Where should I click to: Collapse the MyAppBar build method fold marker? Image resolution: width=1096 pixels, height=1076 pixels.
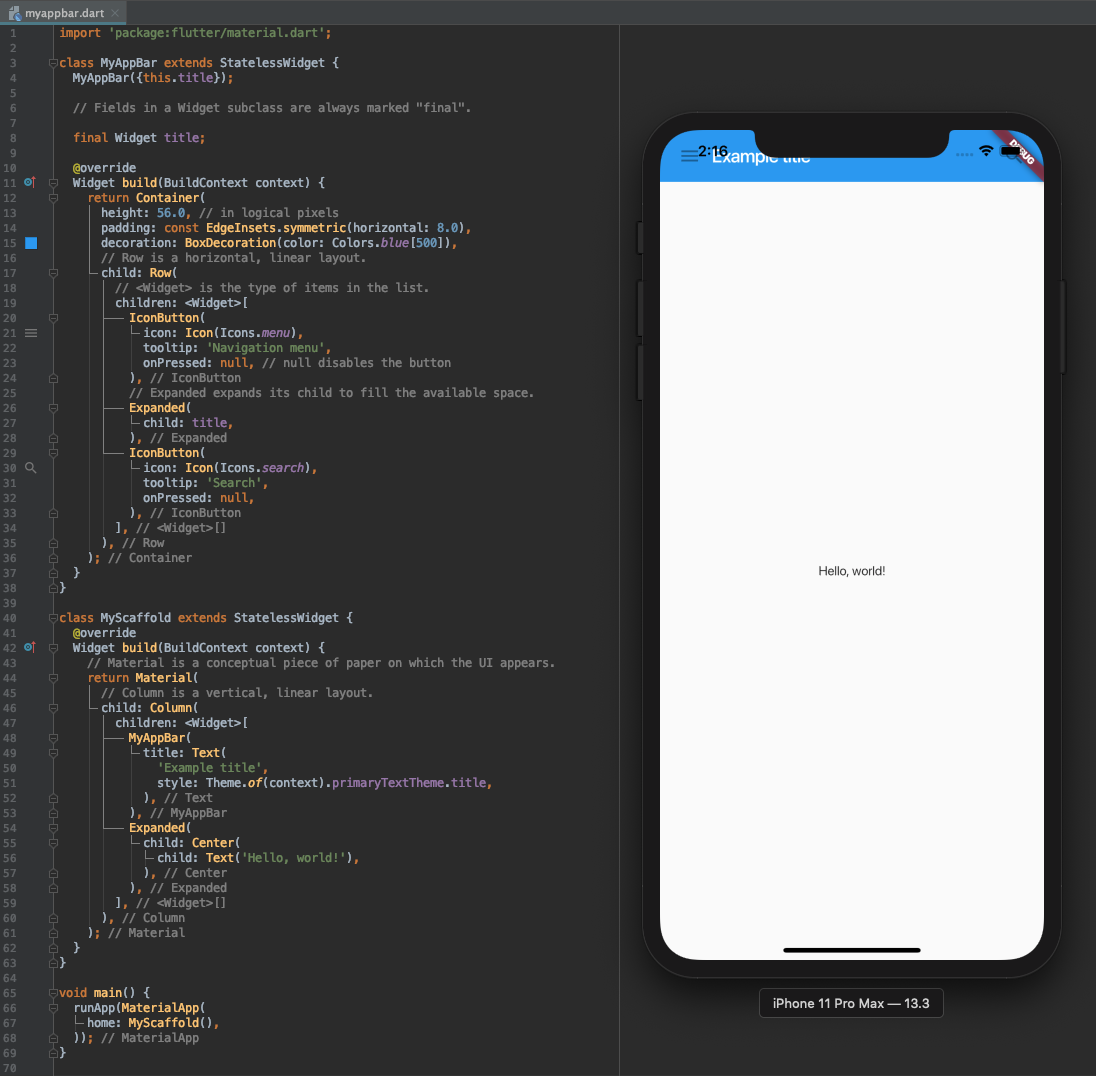pos(53,182)
